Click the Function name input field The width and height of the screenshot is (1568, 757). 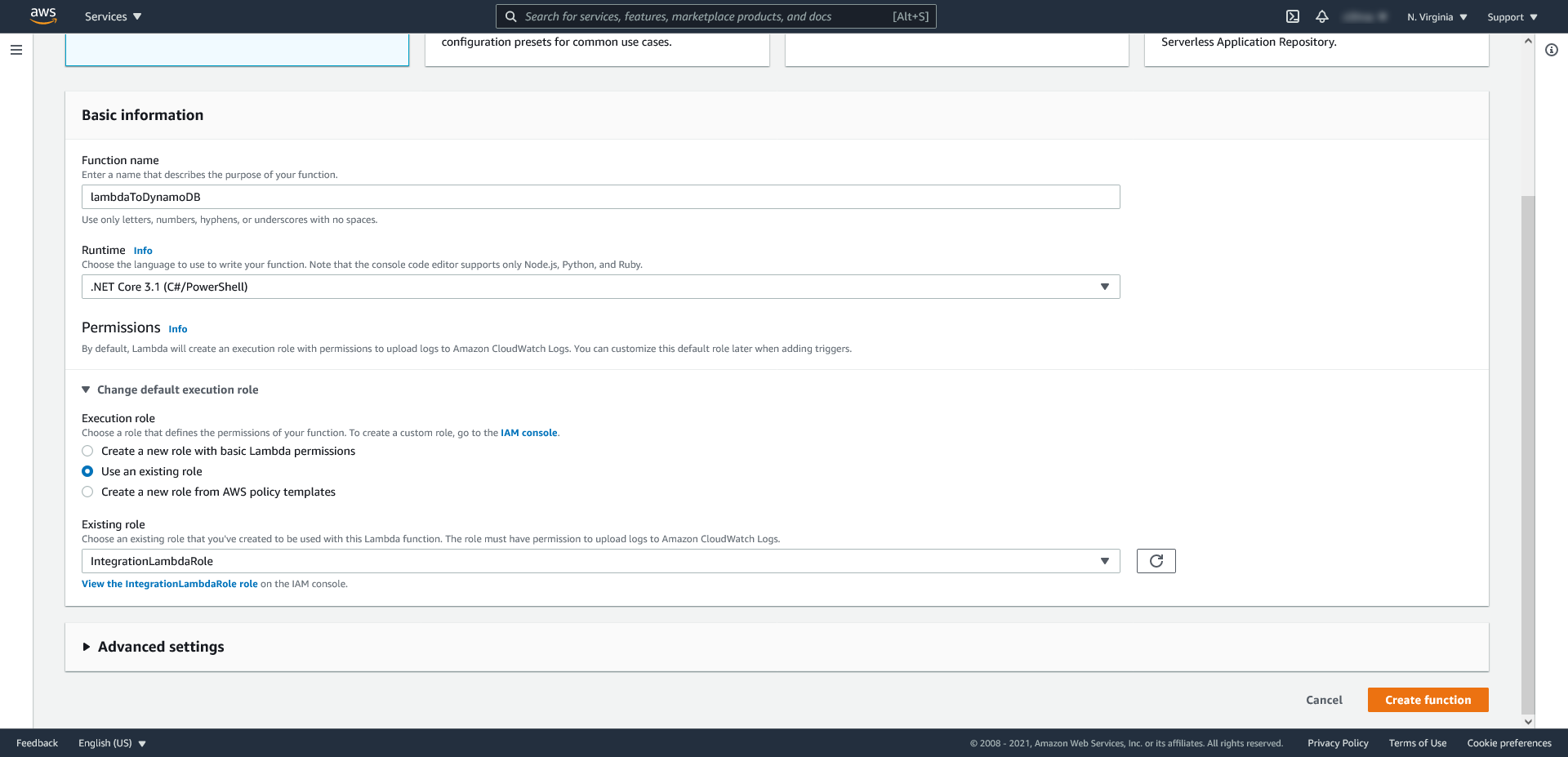(x=601, y=197)
